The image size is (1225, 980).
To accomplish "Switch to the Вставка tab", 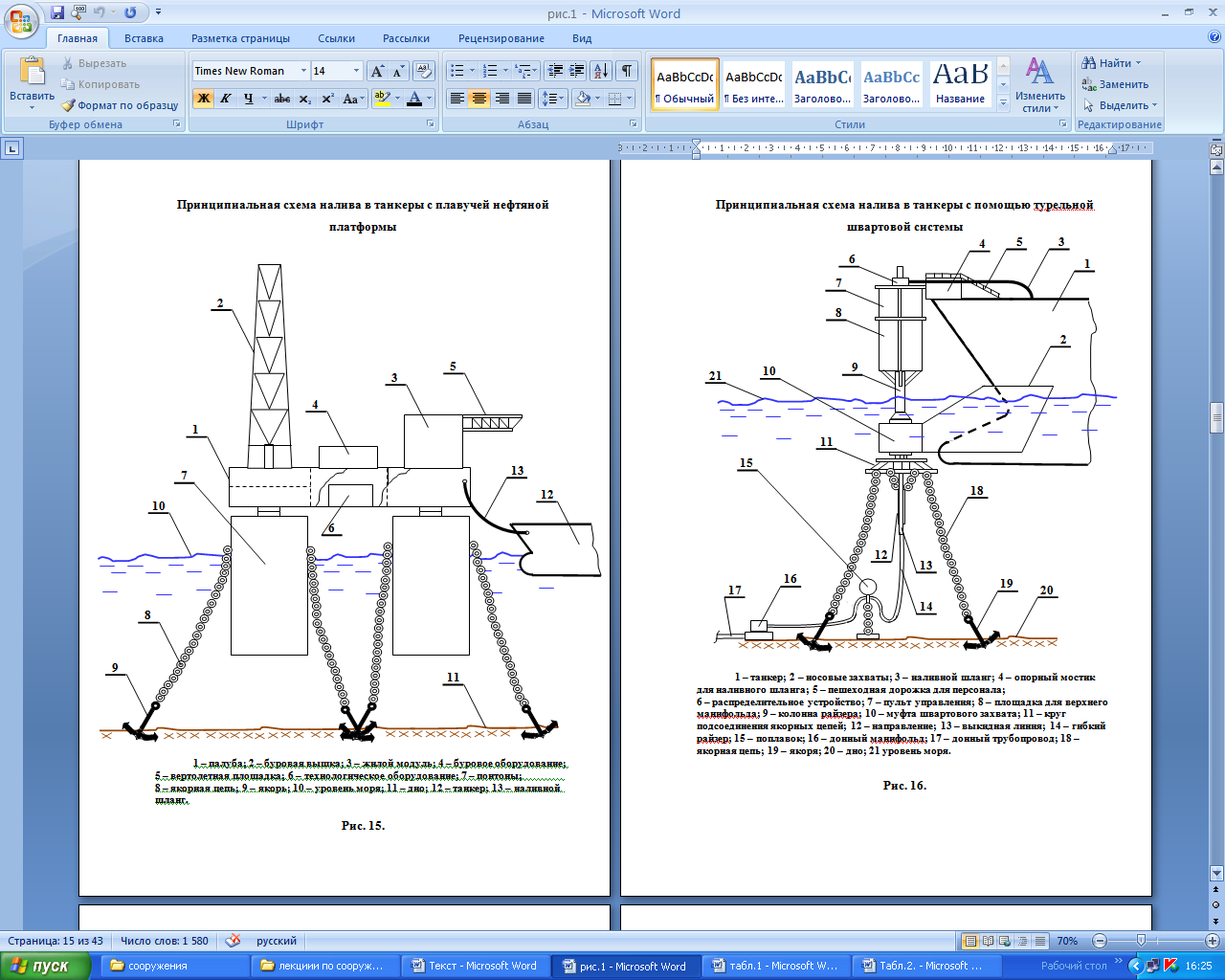I will coord(144,38).
